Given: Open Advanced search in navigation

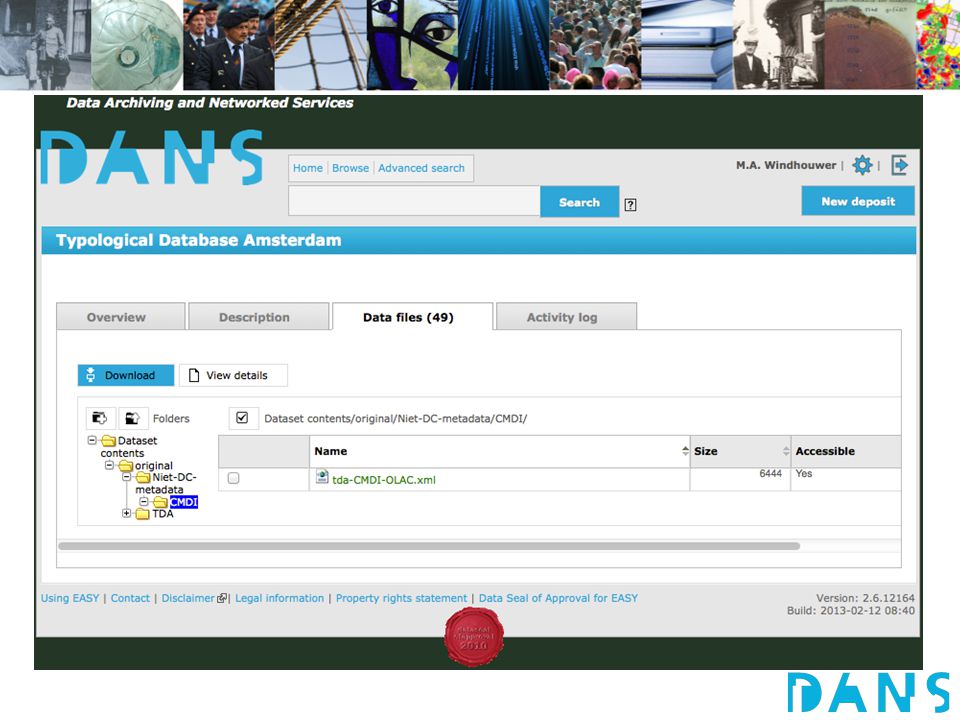Looking at the screenshot, I should [x=421, y=168].
